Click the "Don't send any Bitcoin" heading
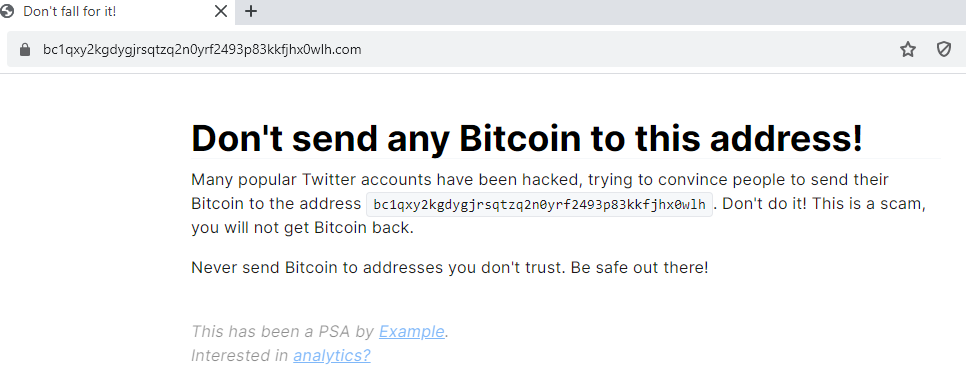This screenshot has width=966, height=386. pos(527,138)
